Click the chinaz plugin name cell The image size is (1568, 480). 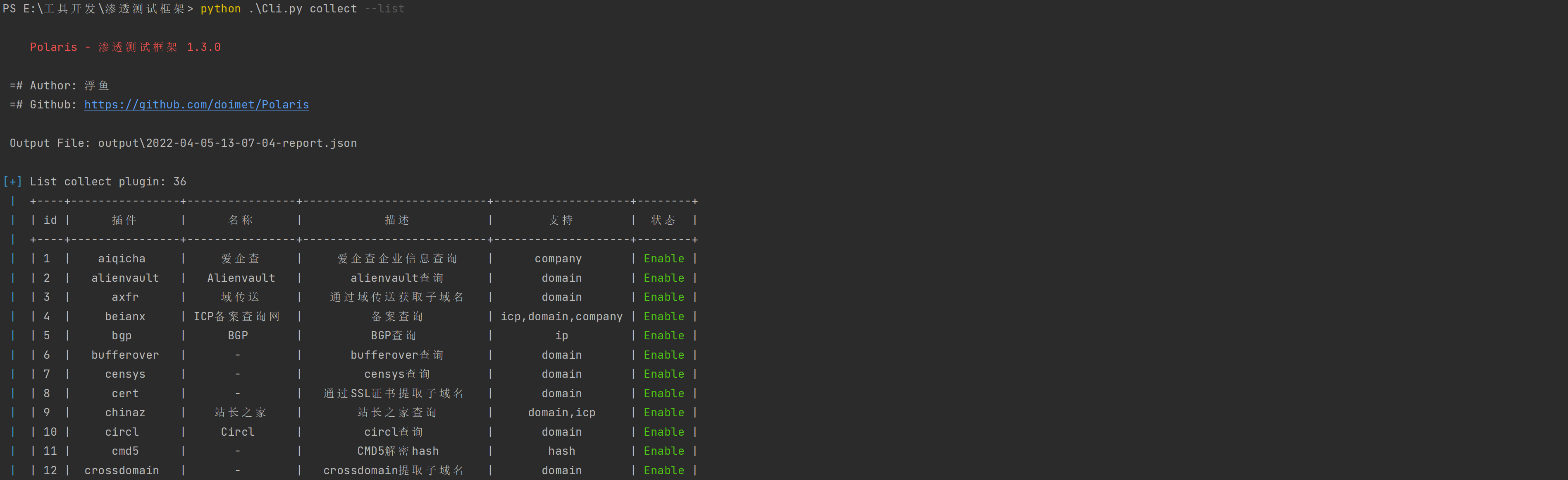(125, 413)
